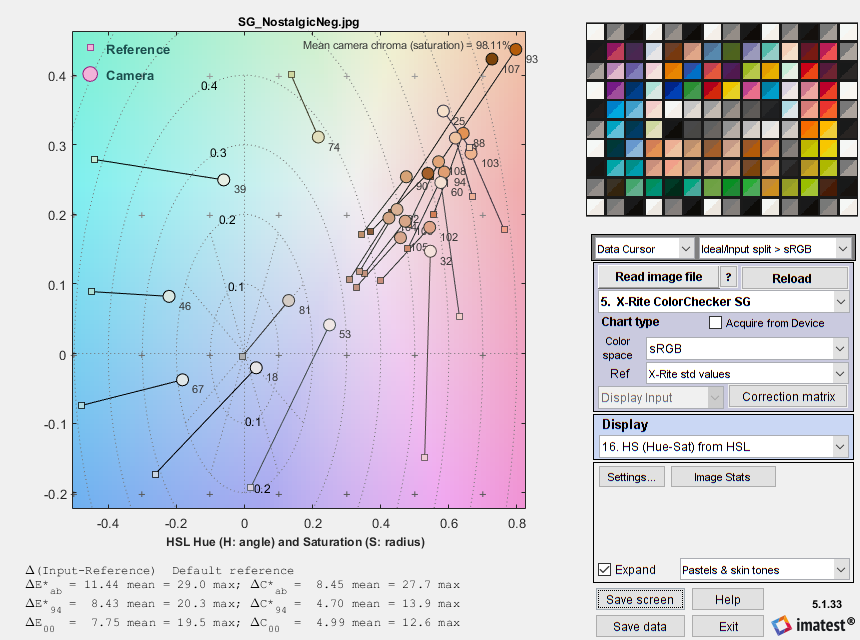Open the Correction matrix
Viewport: 860px width, 640px height.
(x=788, y=397)
